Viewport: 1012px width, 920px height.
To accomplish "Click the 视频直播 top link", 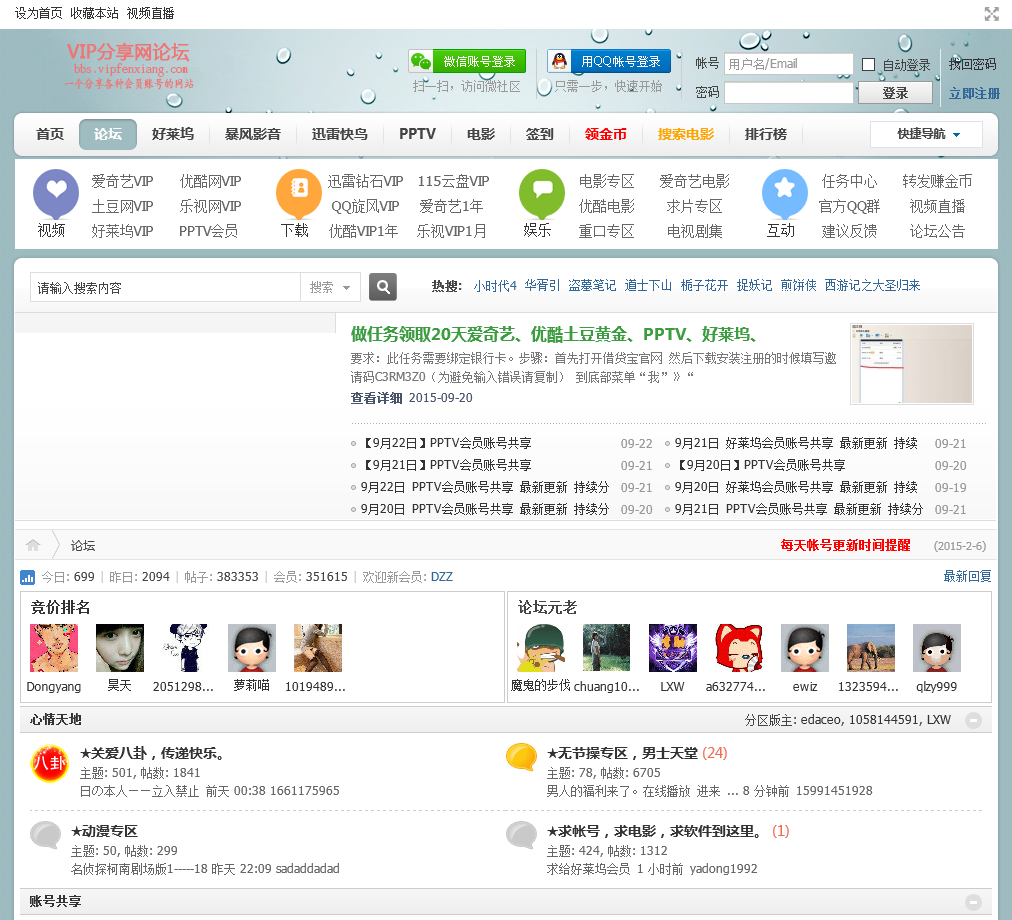I will pyautogui.click(x=150, y=13).
